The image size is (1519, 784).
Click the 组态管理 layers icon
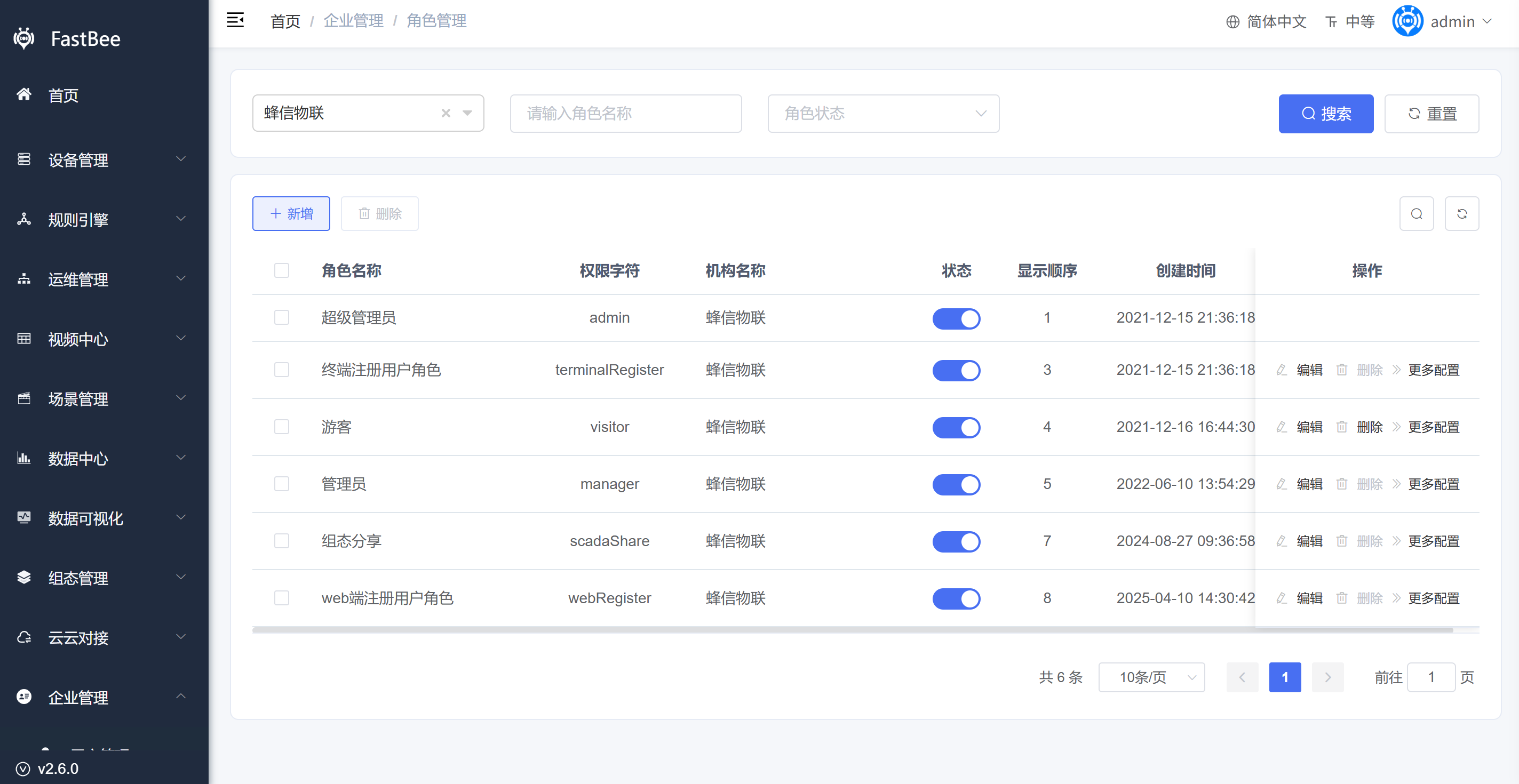23,578
